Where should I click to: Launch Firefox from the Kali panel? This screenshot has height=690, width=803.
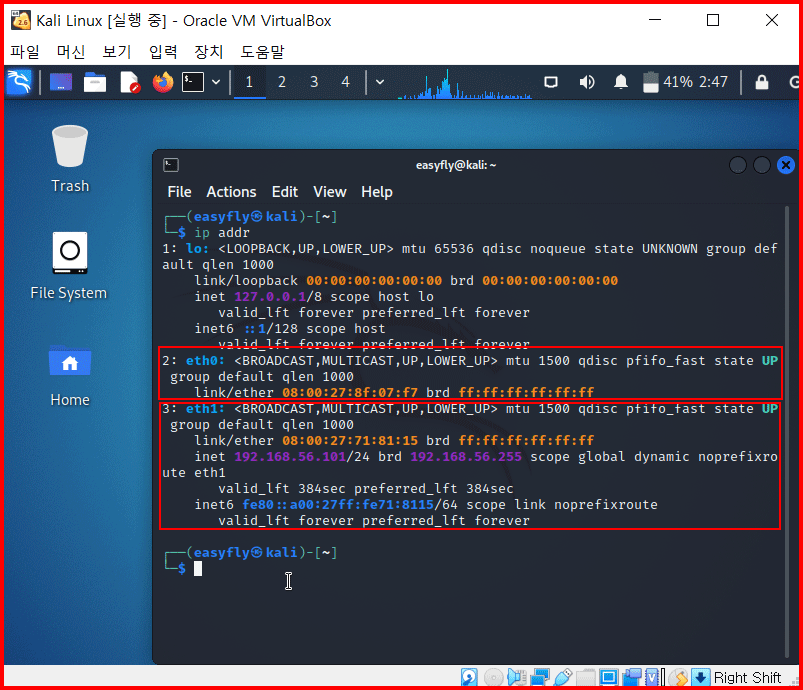pyautogui.click(x=163, y=82)
